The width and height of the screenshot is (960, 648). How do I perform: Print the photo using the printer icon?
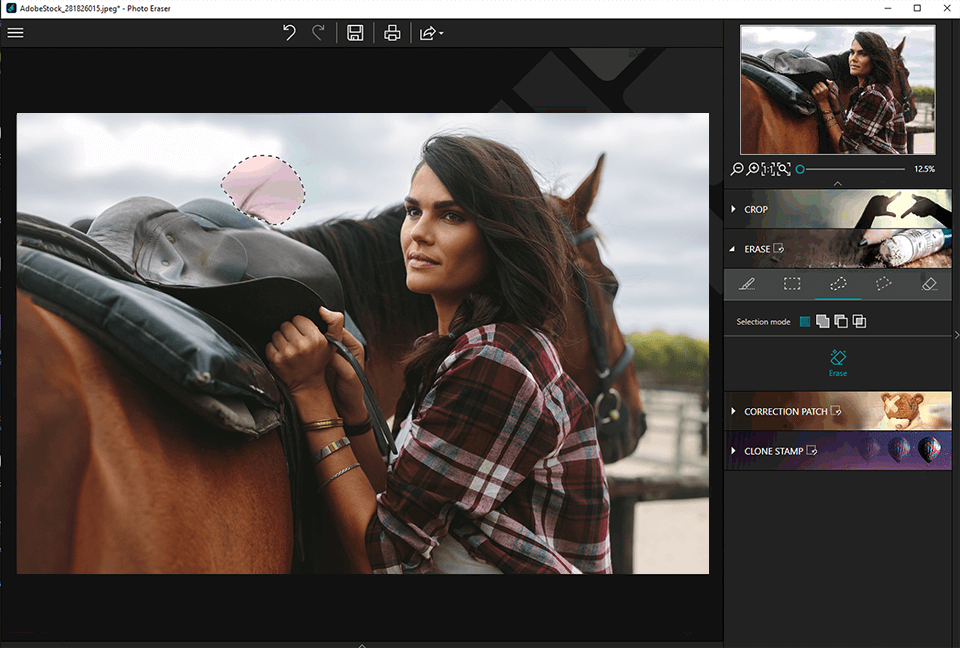tap(392, 33)
